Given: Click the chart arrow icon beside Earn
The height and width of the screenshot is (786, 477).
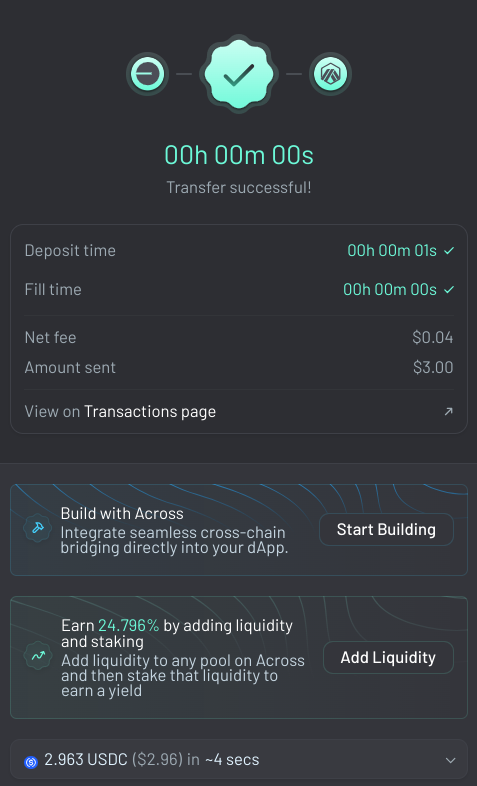Looking at the screenshot, I should pos(38,657).
